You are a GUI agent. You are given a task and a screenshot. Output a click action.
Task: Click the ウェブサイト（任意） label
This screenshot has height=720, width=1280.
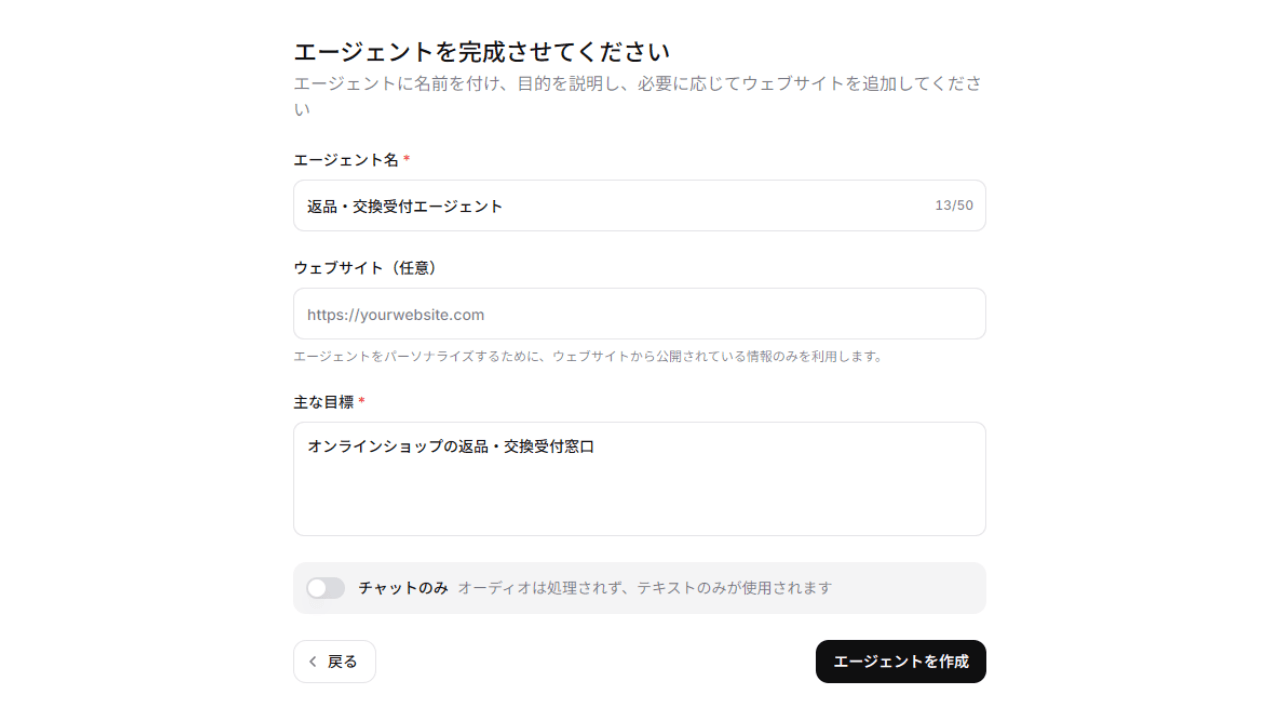click(x=366, y=268)
